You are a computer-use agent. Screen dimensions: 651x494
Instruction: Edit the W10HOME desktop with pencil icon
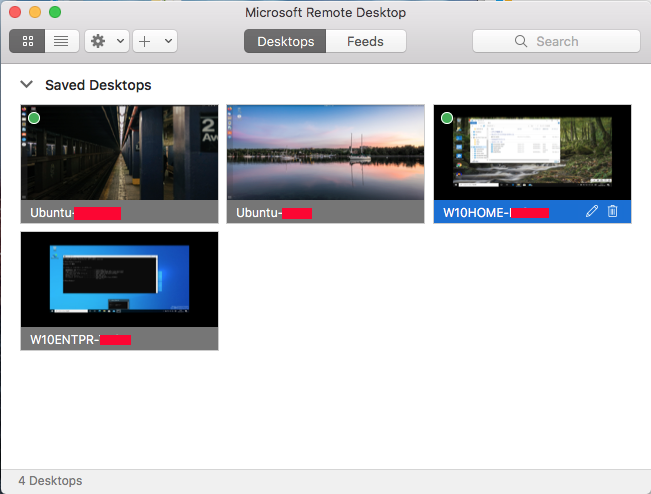coord(592,211)
